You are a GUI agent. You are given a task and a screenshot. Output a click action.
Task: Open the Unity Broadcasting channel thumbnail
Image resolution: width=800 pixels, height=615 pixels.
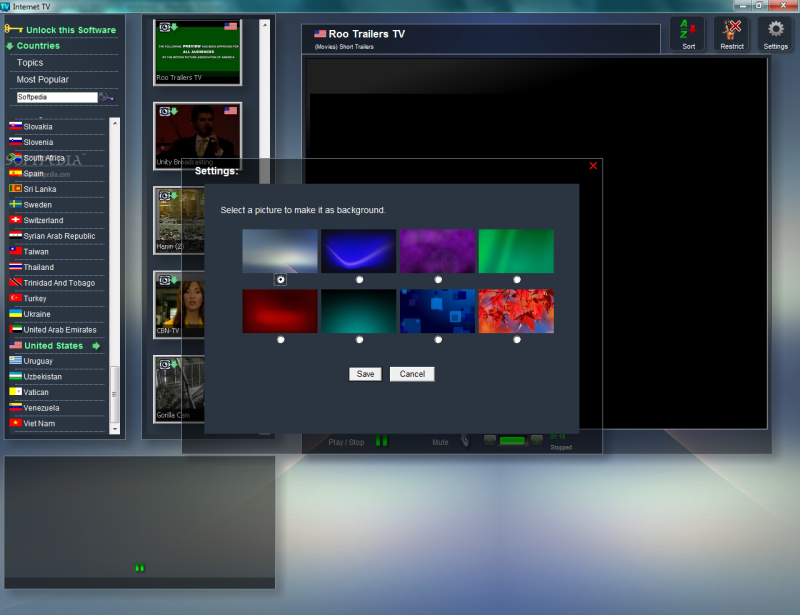tap(197, 136)
